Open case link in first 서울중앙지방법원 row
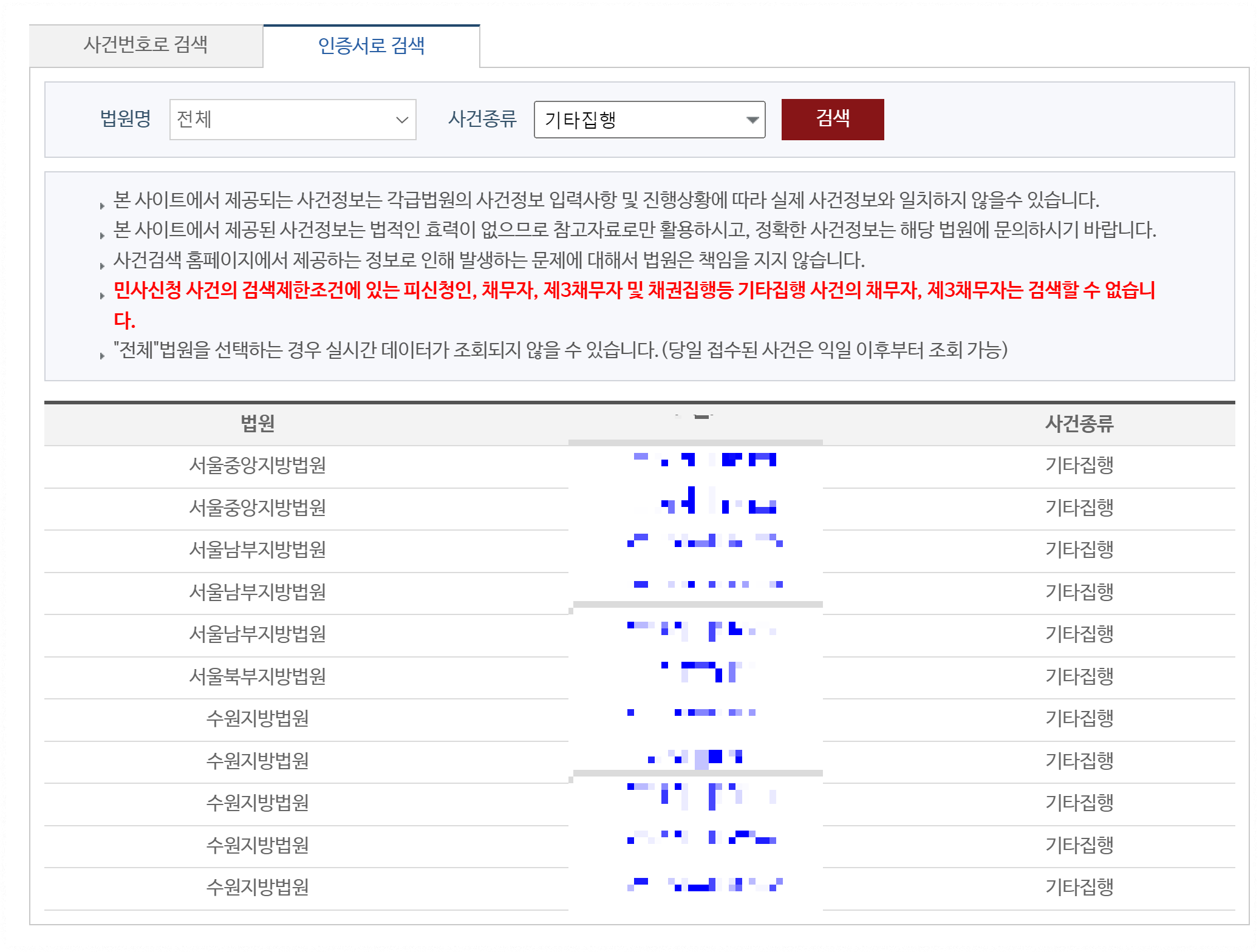The image size is (1259, 952). (705, 460)
